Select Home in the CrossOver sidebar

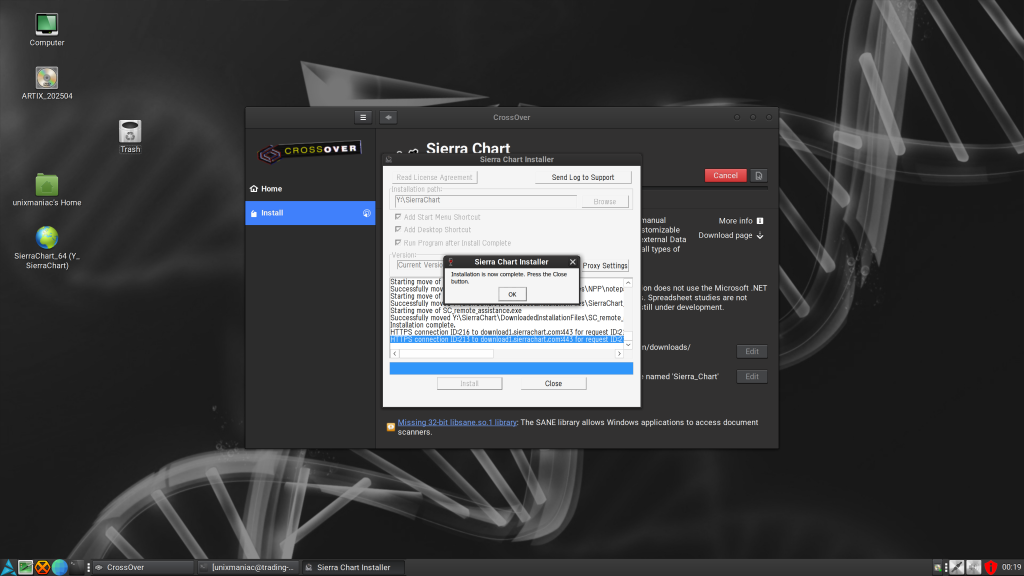point(272,189)
